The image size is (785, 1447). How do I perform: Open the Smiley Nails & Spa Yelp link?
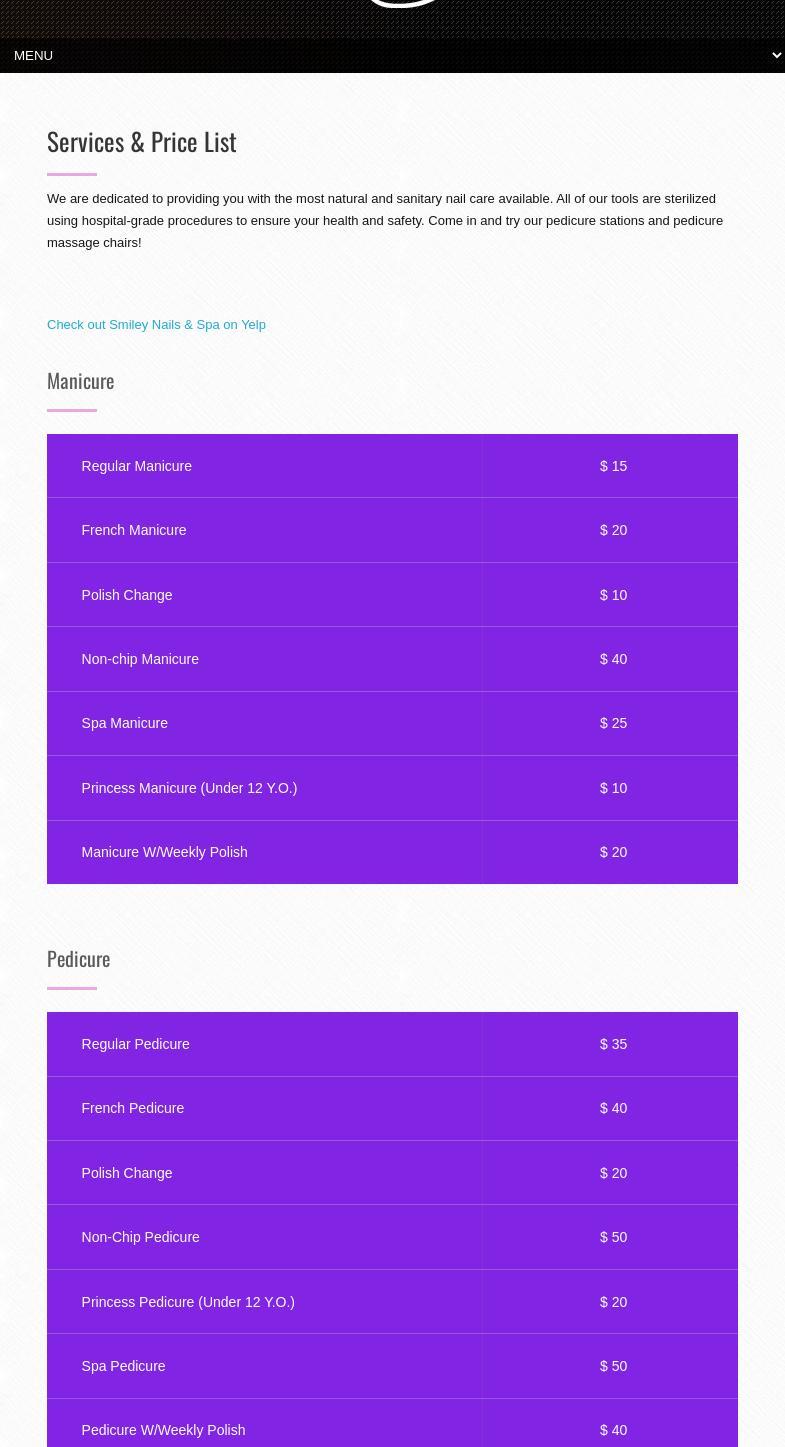pyautogui.click(x=156, y=325)
